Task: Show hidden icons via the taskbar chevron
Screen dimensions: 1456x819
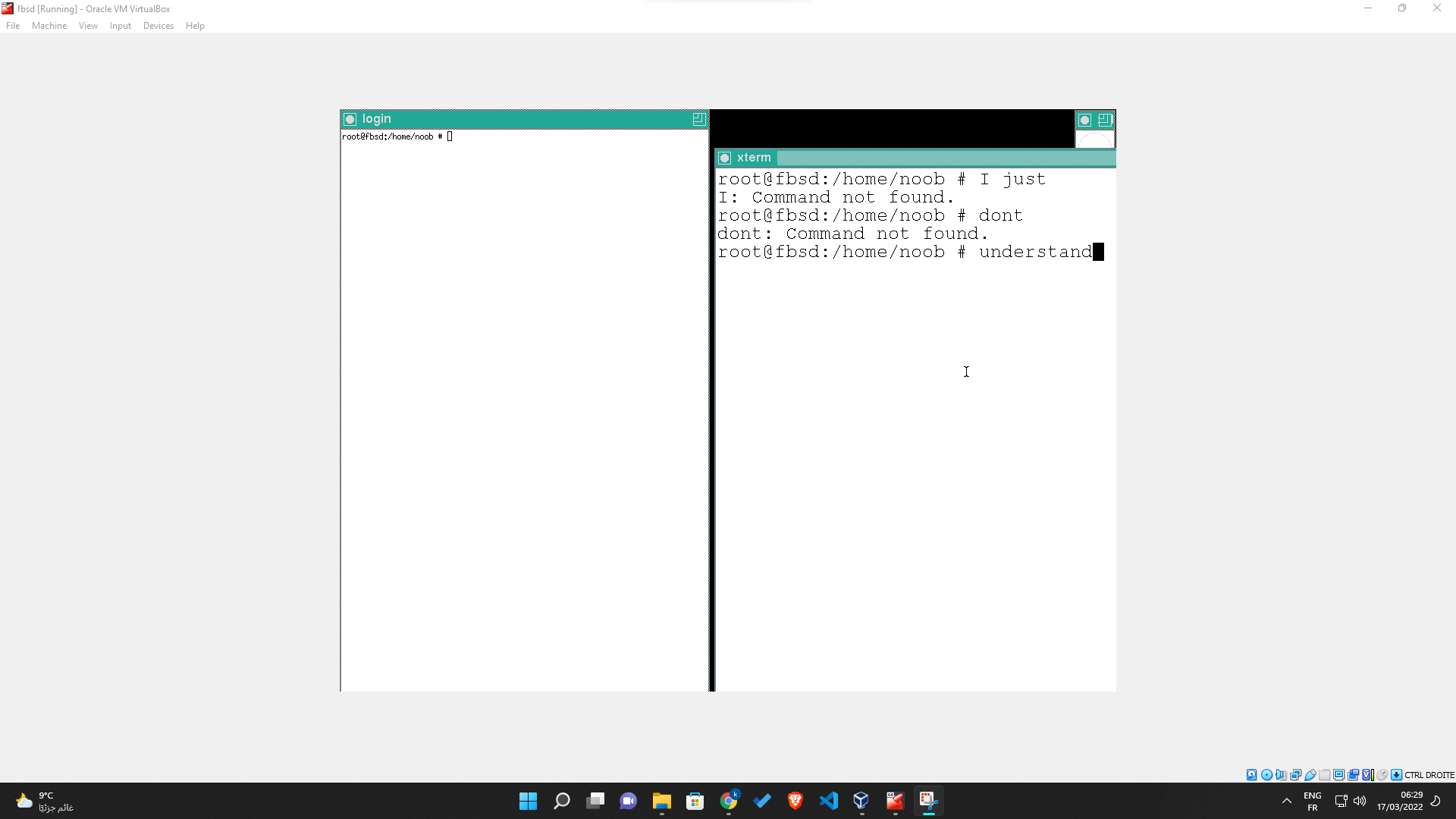Action: point(1286,801)
